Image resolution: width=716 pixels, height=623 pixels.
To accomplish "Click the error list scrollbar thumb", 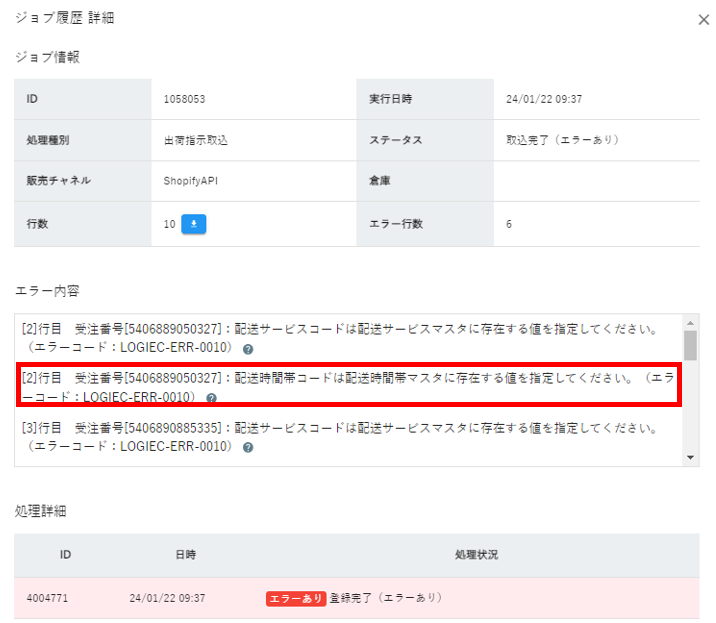I will (690, 345).
